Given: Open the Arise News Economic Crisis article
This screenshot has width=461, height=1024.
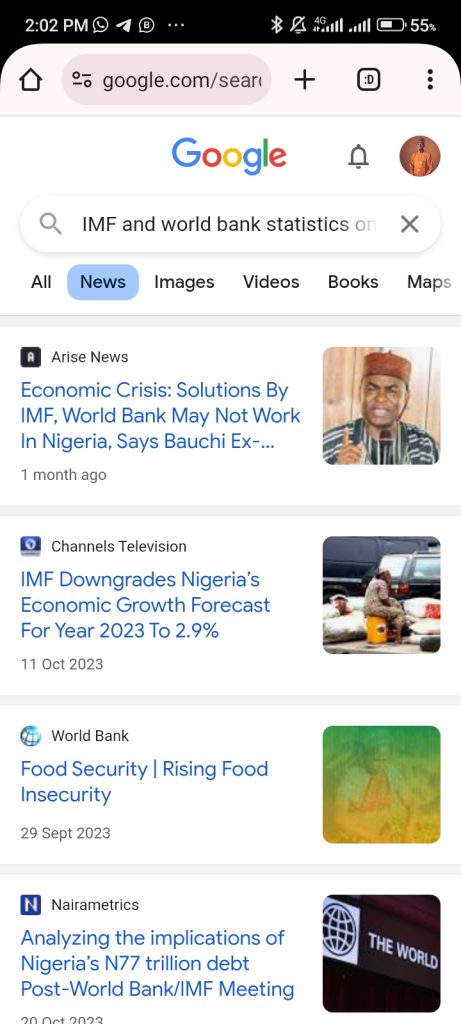Looking at the screenshot, I should click(x=161, y=415).
